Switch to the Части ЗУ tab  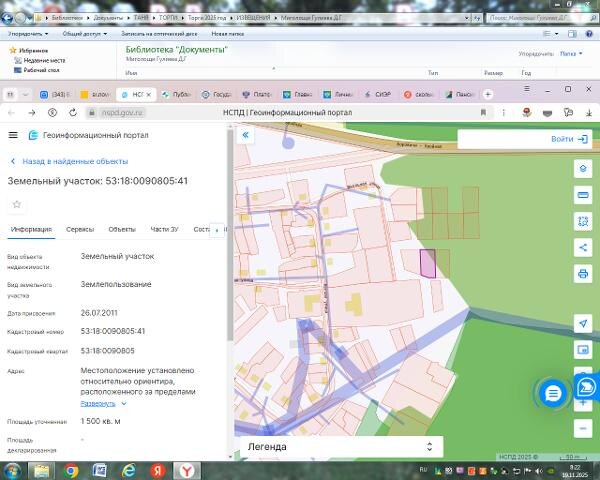164,229
